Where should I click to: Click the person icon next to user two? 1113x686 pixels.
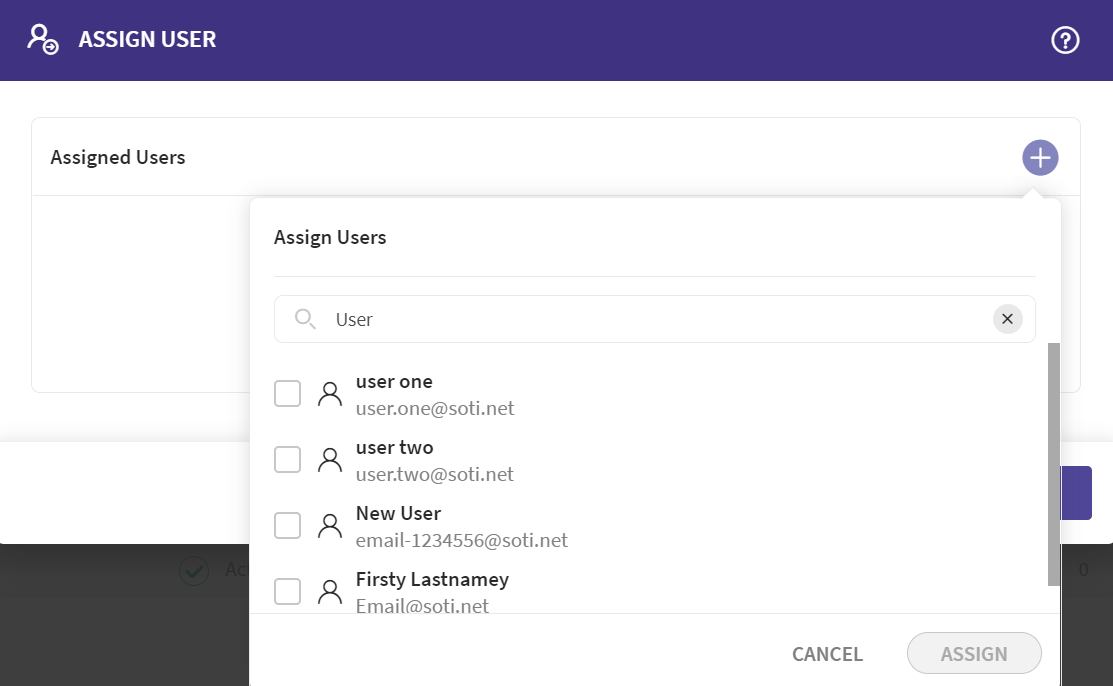329,459
